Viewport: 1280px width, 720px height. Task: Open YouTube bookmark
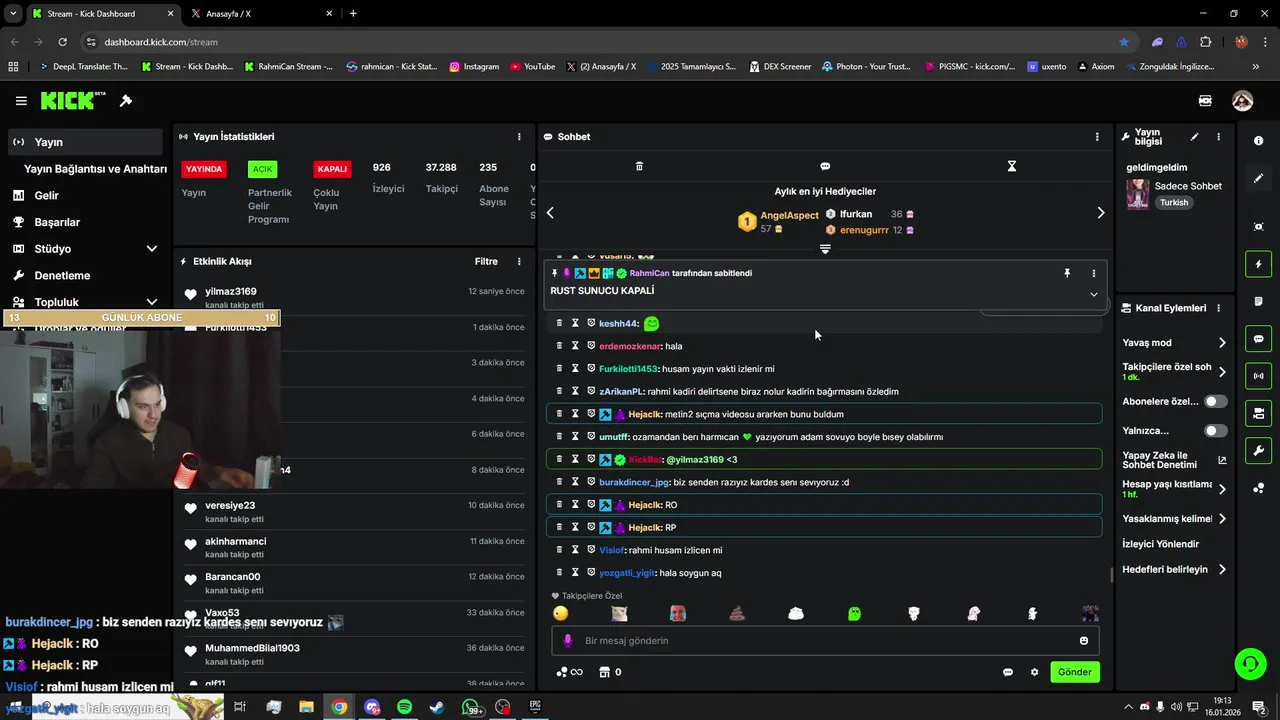coord(532,67)
